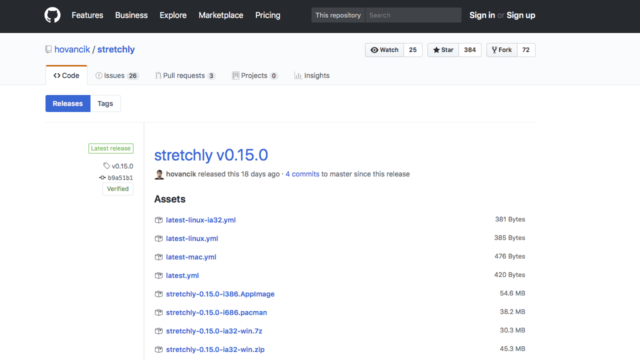
Task: Switch to the Tags sub-tab
Action: pos(105,104)
